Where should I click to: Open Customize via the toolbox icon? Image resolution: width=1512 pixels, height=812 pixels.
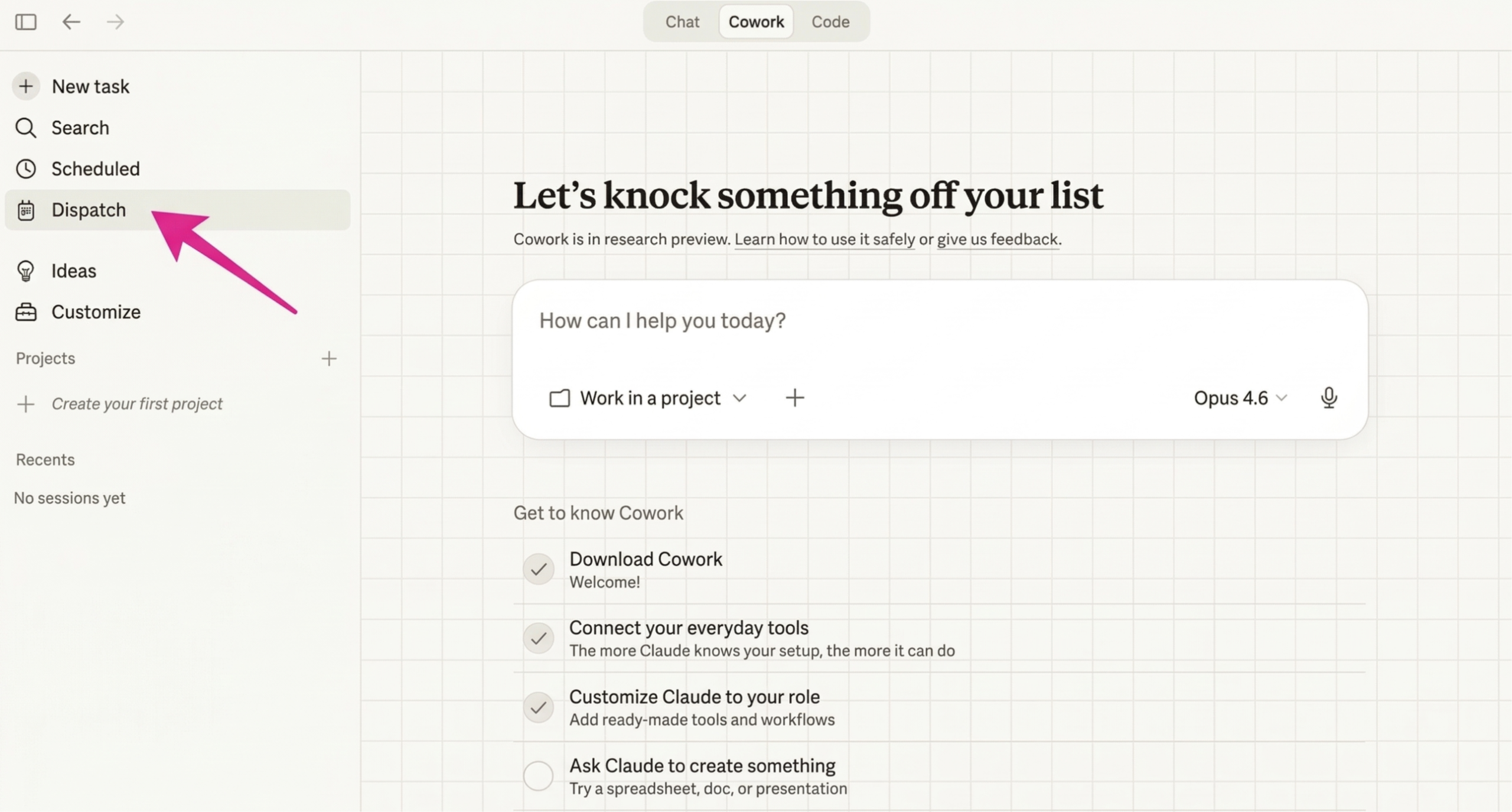pyautogui.click(x=25, y=312)
